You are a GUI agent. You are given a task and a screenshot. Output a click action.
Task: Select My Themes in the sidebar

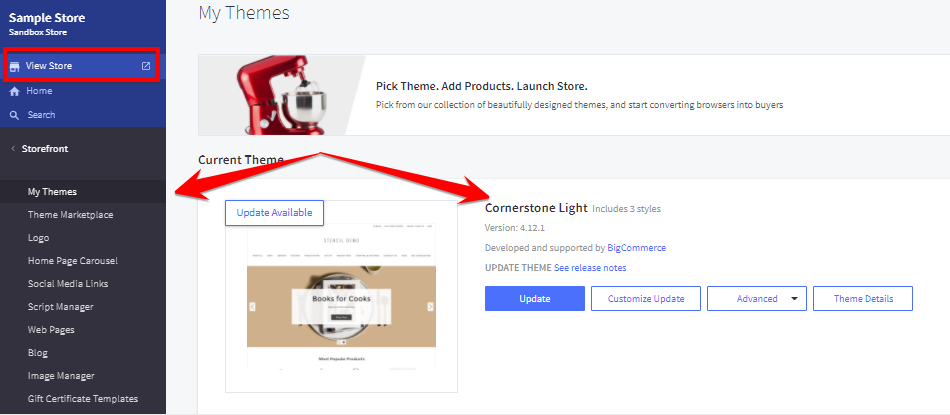pyautogui.click(x=52, y=192)
